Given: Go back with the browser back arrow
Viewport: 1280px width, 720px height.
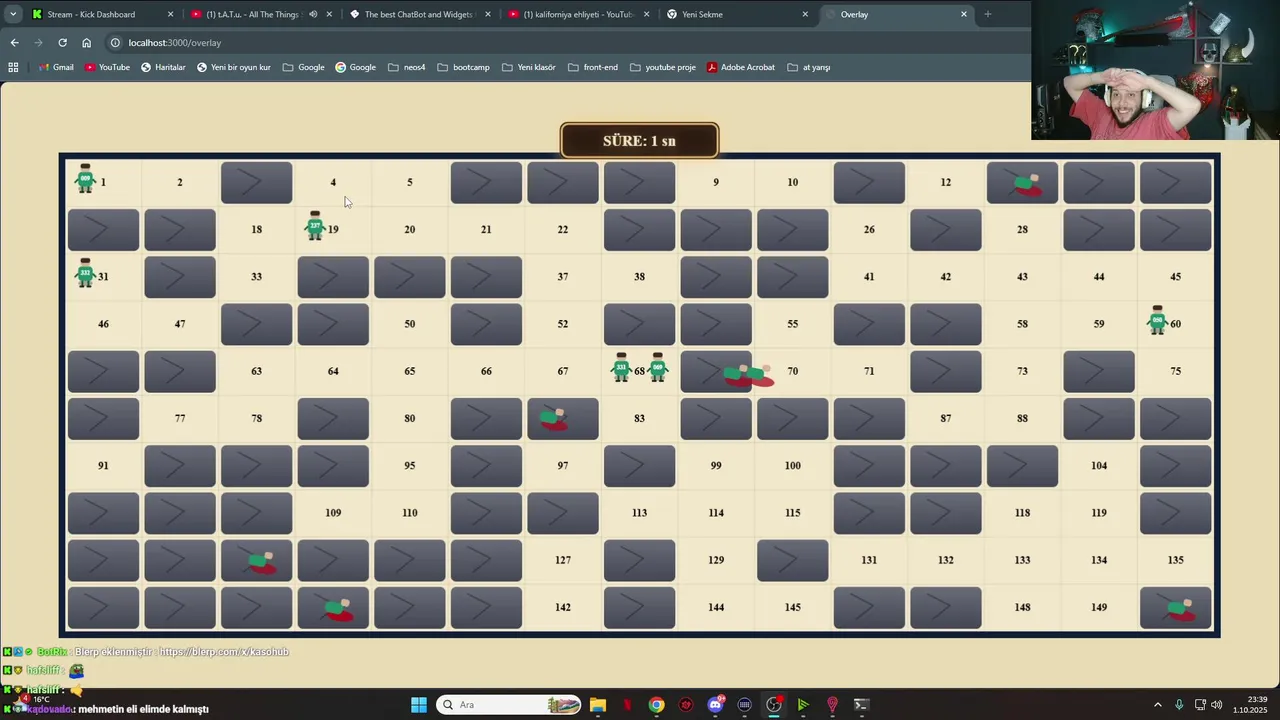Looking at the screenshot, I should (x=14, y=43).
